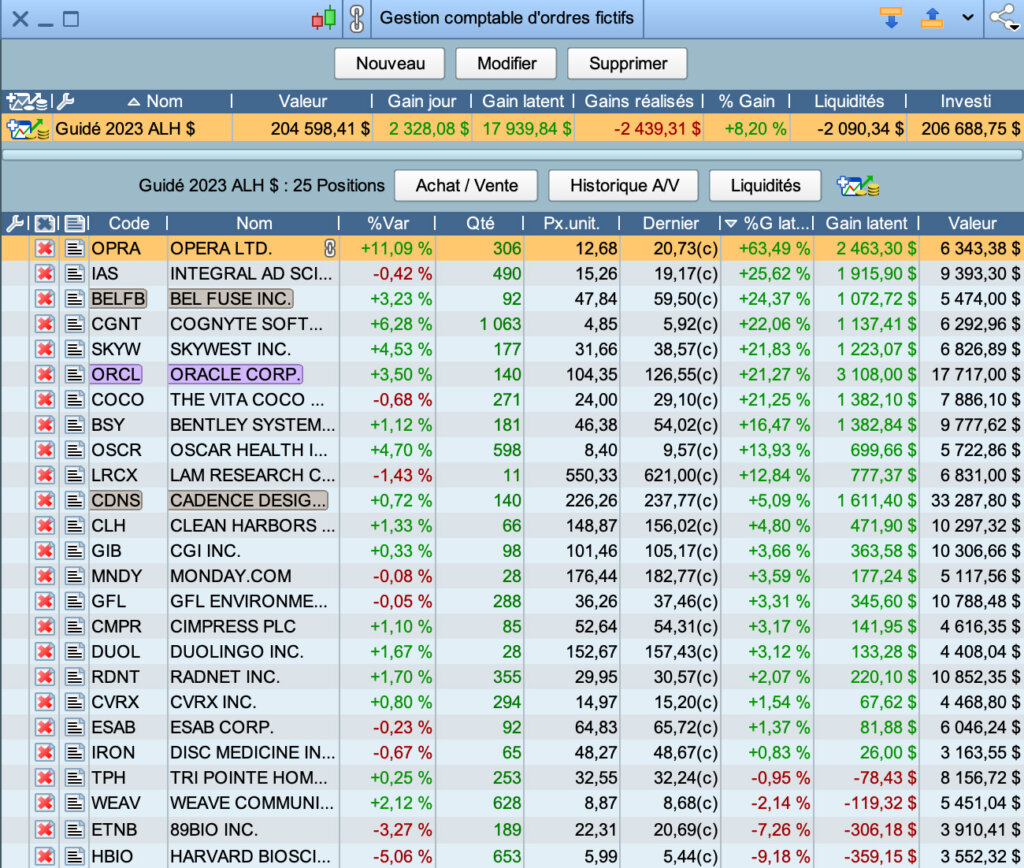Click the delete column header icon
The height and width of the screenshot is (868, 1024).
[44, 223]
